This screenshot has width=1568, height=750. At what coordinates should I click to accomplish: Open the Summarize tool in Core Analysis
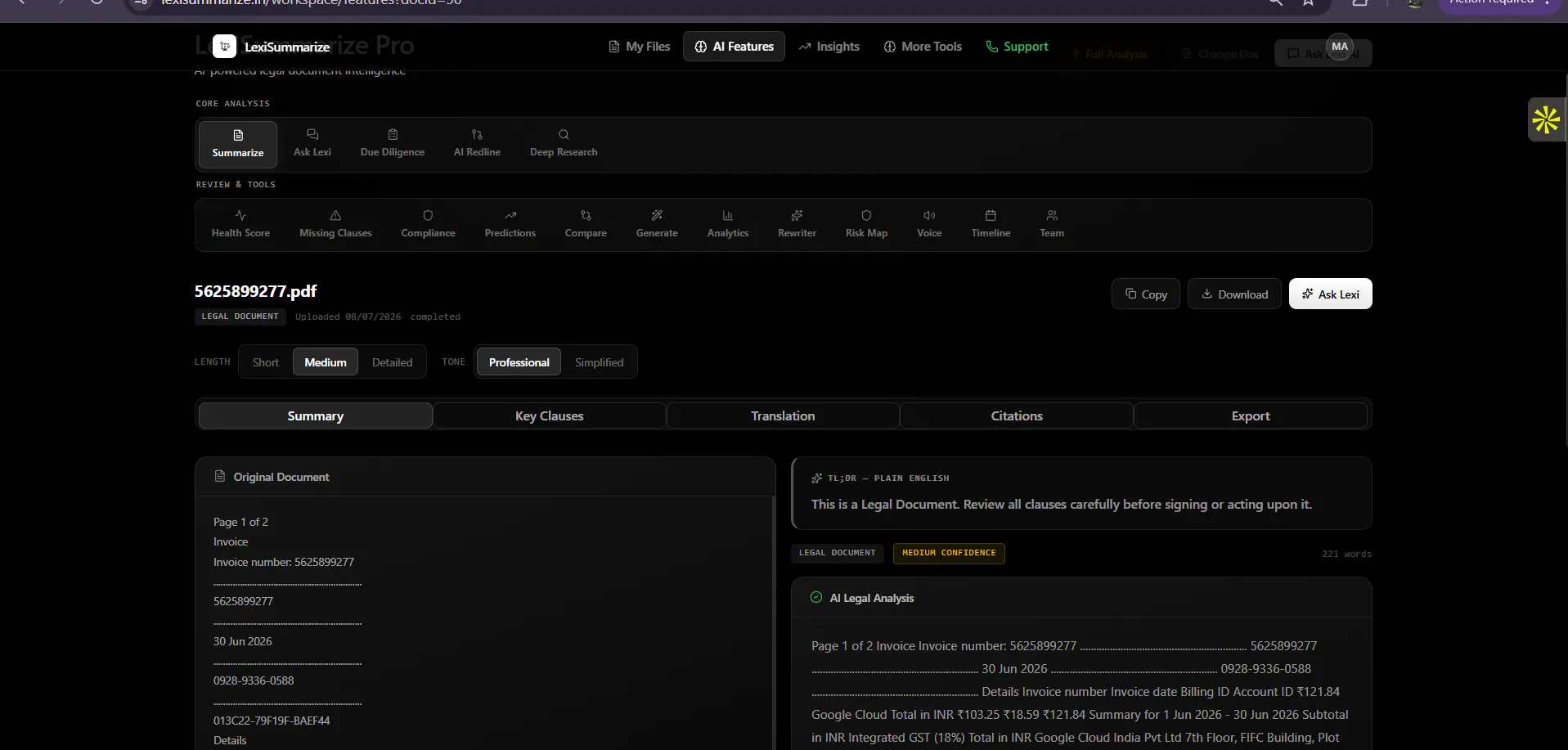[238, 145]
